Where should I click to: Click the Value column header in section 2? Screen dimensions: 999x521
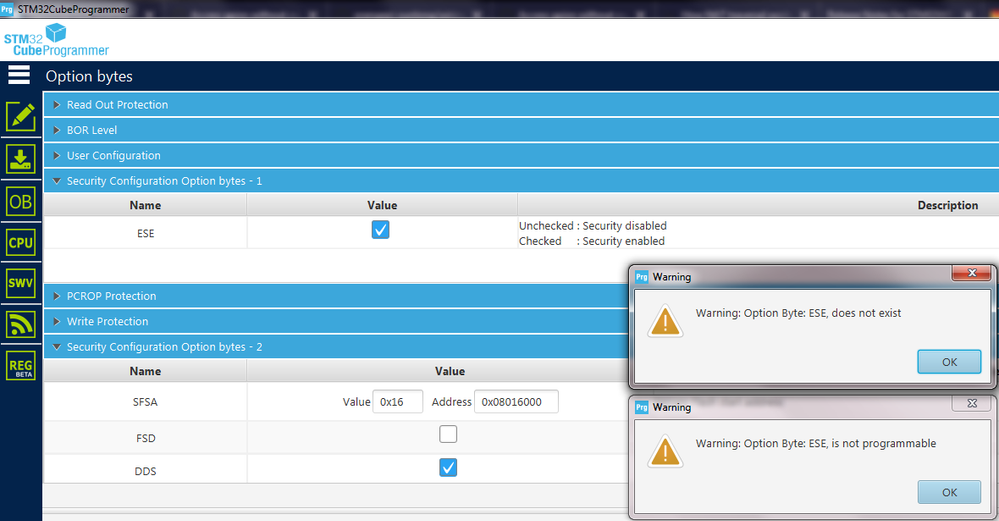(450, 371)
